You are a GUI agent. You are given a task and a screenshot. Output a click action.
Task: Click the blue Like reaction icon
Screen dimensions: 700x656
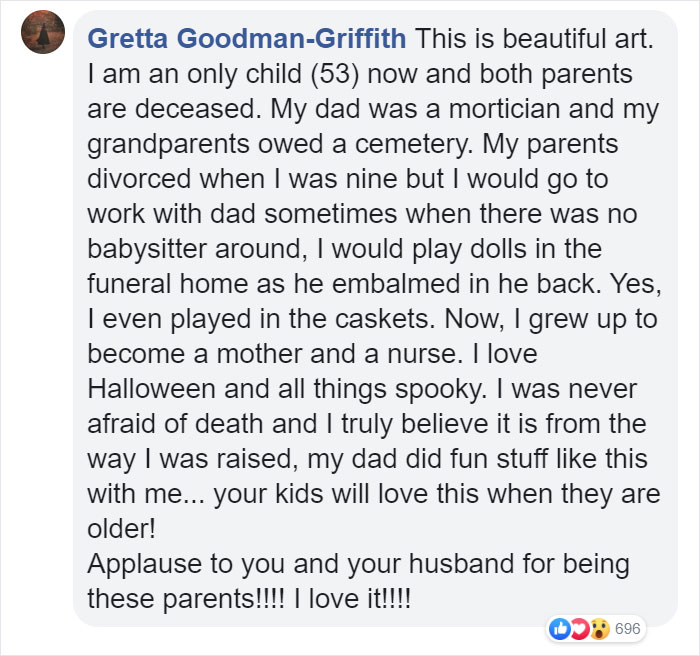click(x=559, y=629)
